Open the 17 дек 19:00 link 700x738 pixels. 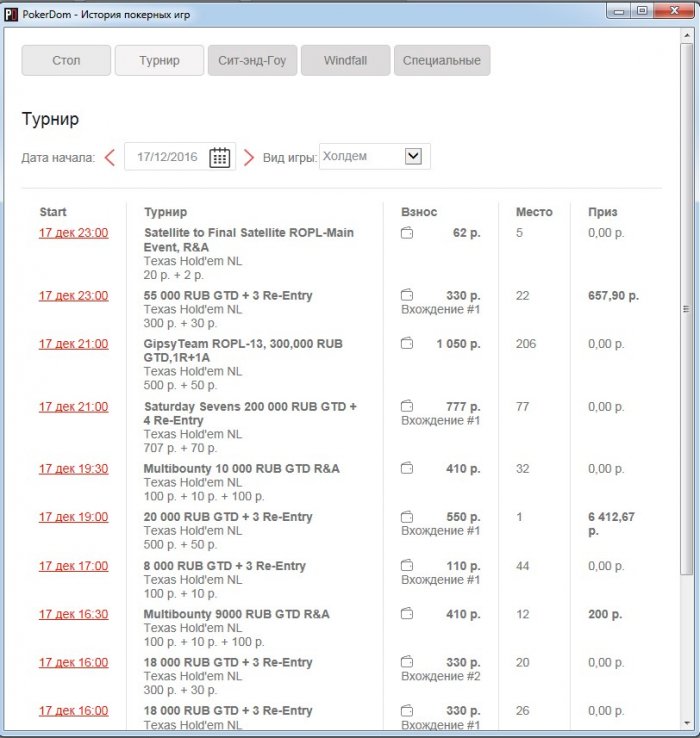[73, 517]
